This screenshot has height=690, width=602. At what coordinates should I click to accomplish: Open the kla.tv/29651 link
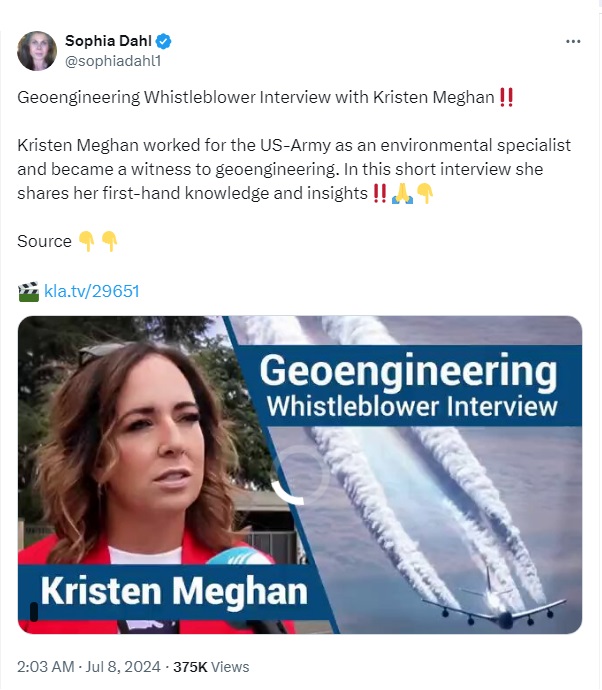[92, 291]
